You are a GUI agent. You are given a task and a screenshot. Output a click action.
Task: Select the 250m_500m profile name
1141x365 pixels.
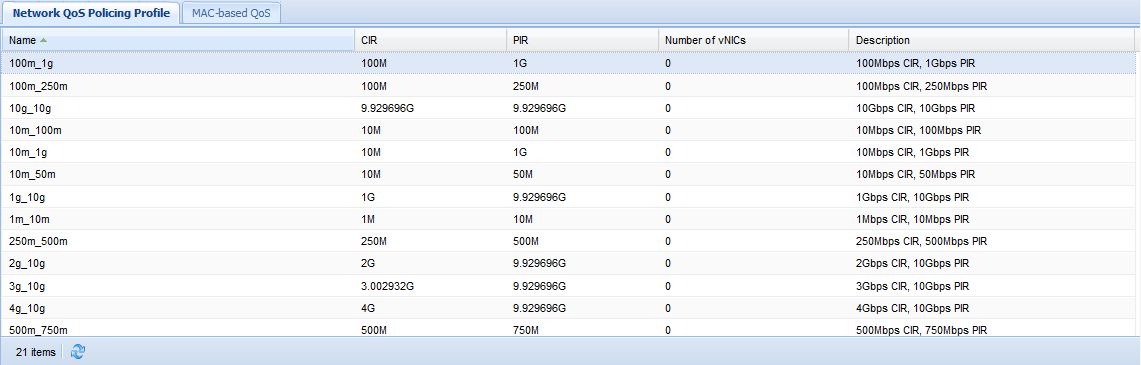pyautogui.click(x=39, y=241)
